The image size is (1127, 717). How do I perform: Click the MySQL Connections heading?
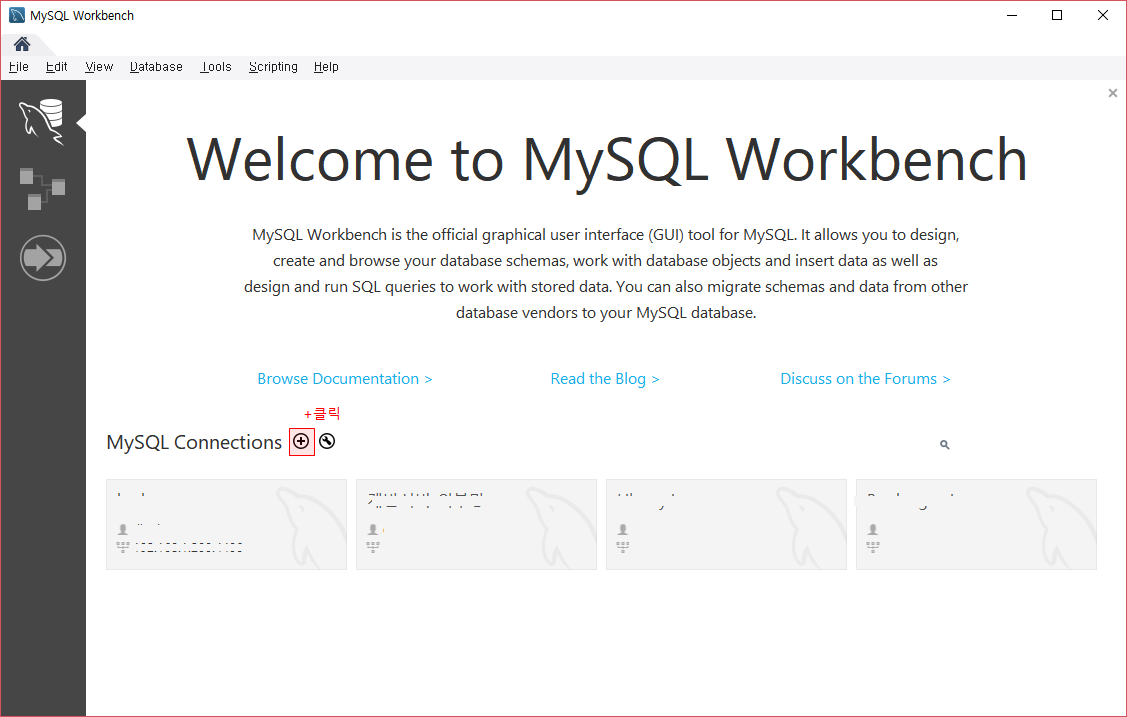194,442
